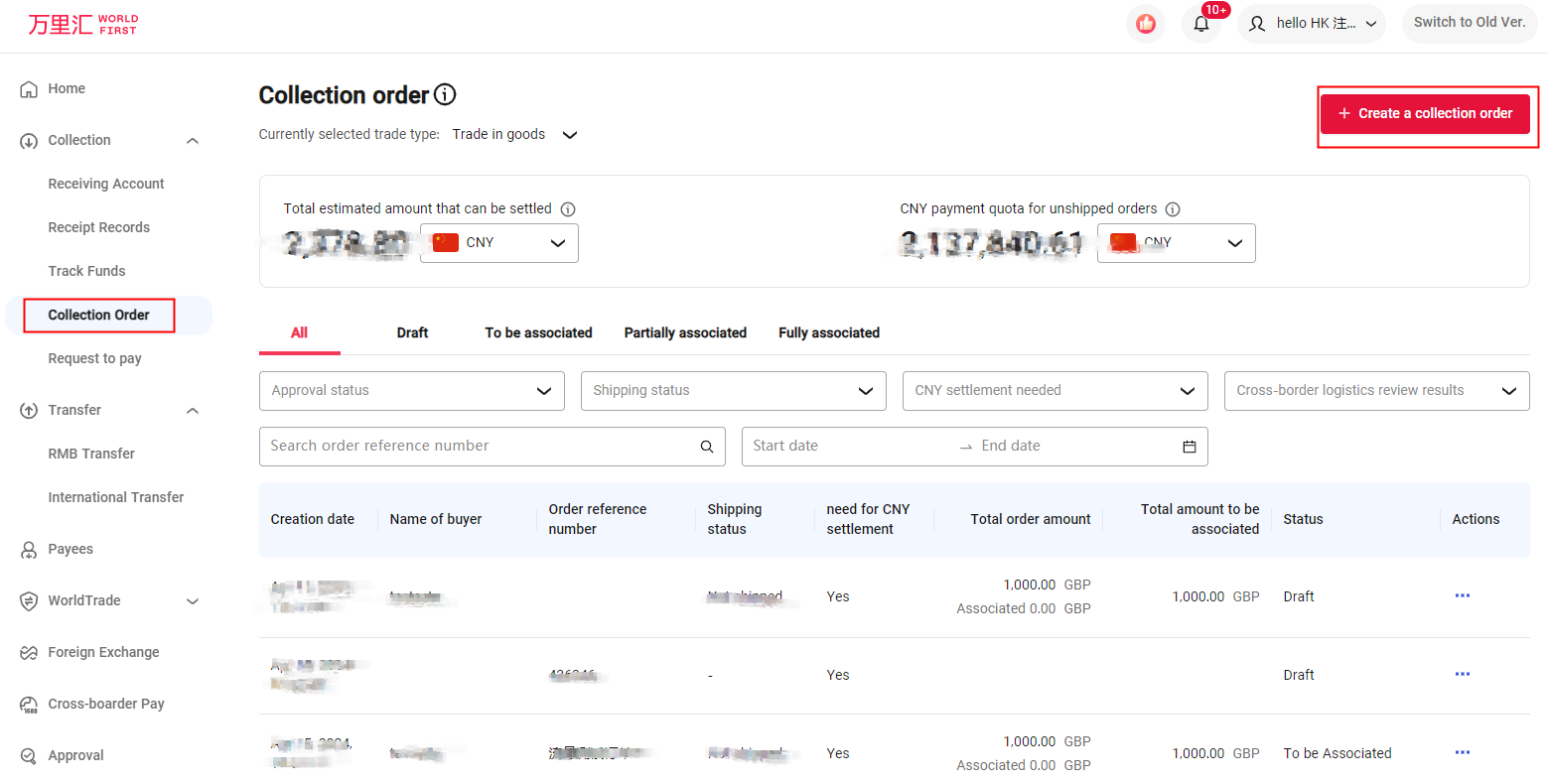Open actions menu for first draft order
Viewport: 1548px width, 784px height.
tap(1462, 595)
